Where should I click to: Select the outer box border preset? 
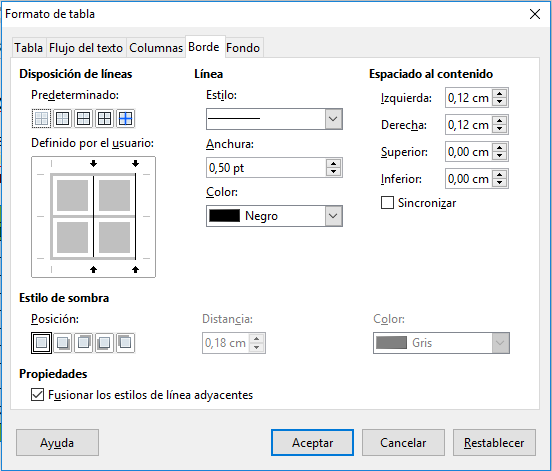click(x=62, y=118)
